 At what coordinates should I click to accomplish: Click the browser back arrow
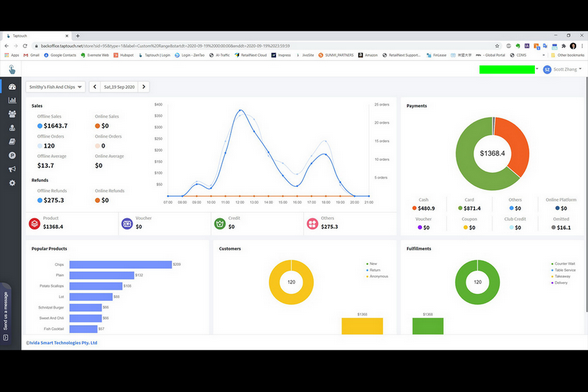pos(6,46)
